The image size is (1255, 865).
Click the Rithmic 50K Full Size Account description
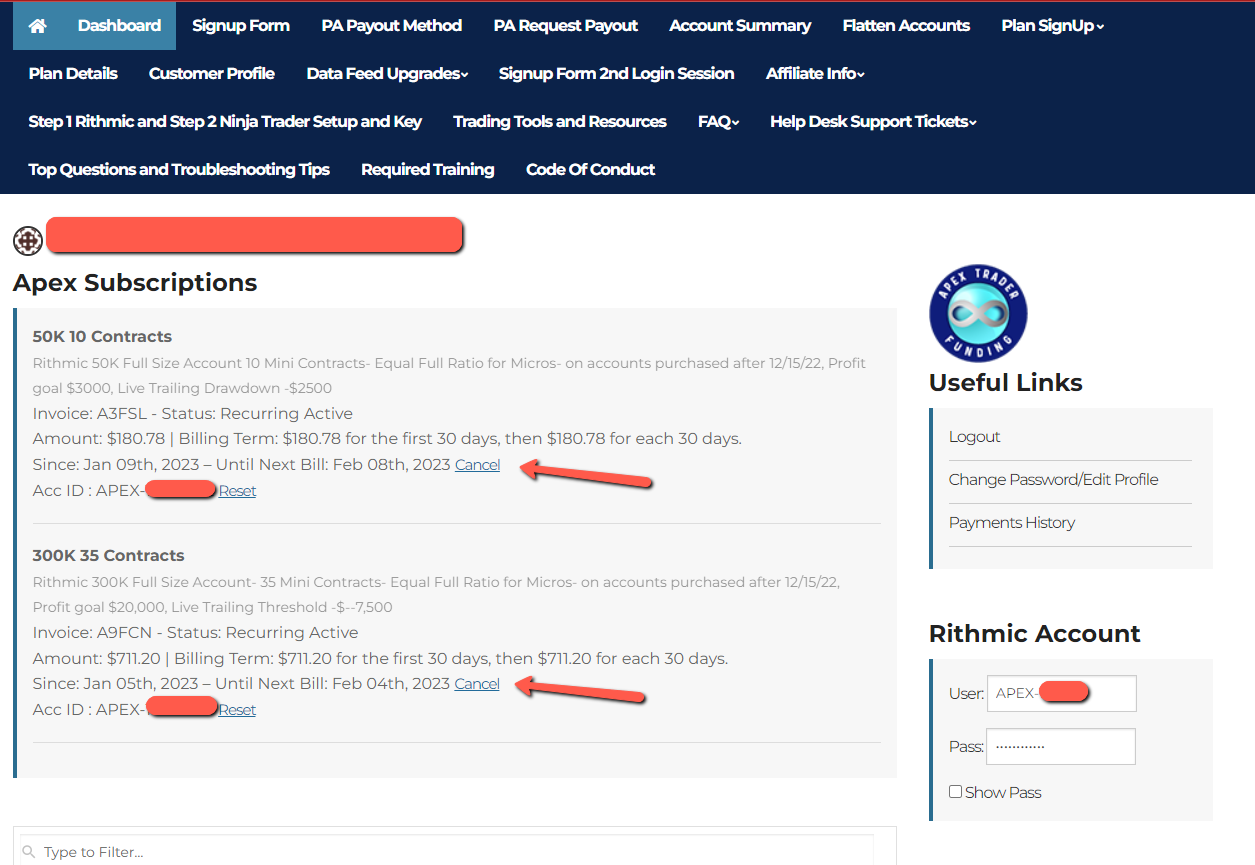(x=449, y=375)
